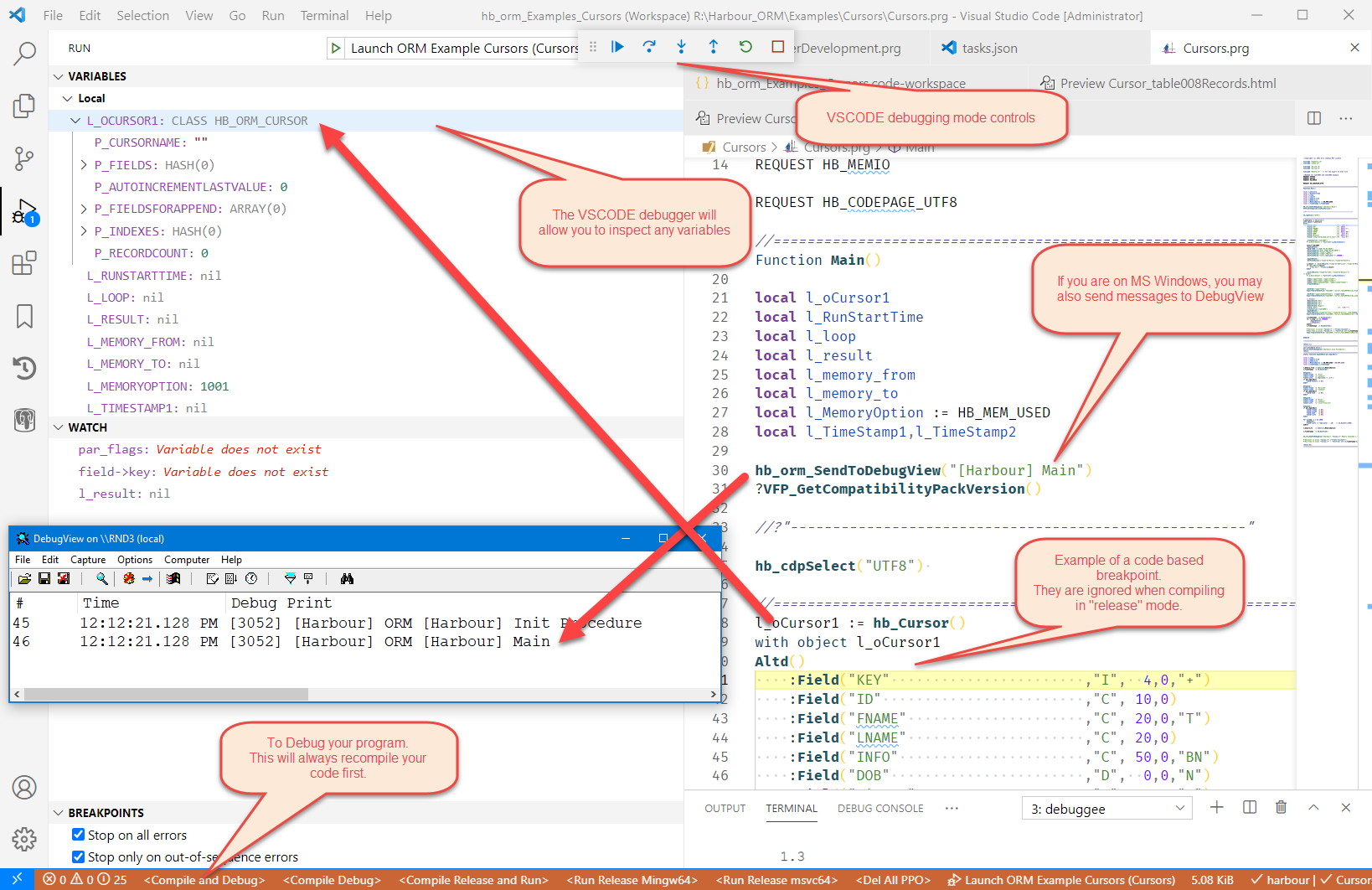Toggle the 'Stop on all errors' checkbox
This screenshot has width=1372, height=890.
(79, 835)
